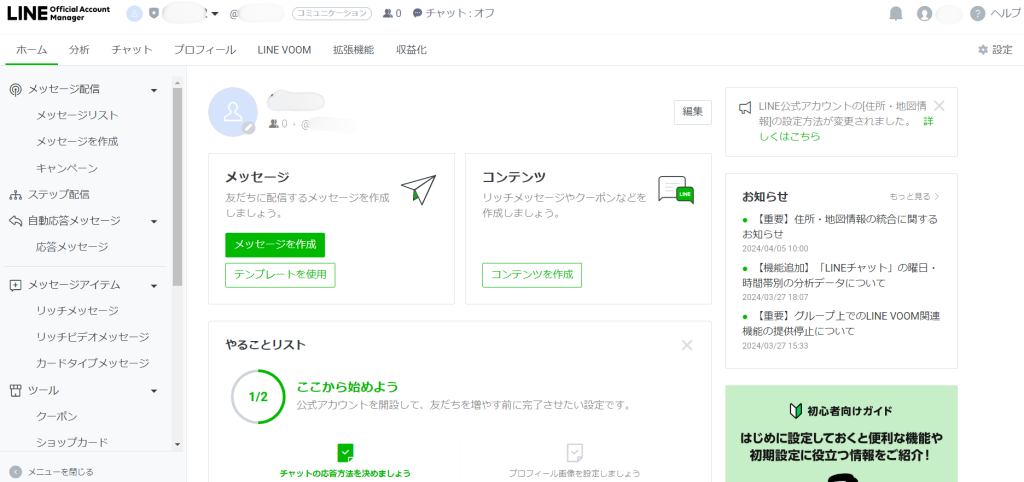Click the green メッセージを作成 button

[x=275, y=245]
